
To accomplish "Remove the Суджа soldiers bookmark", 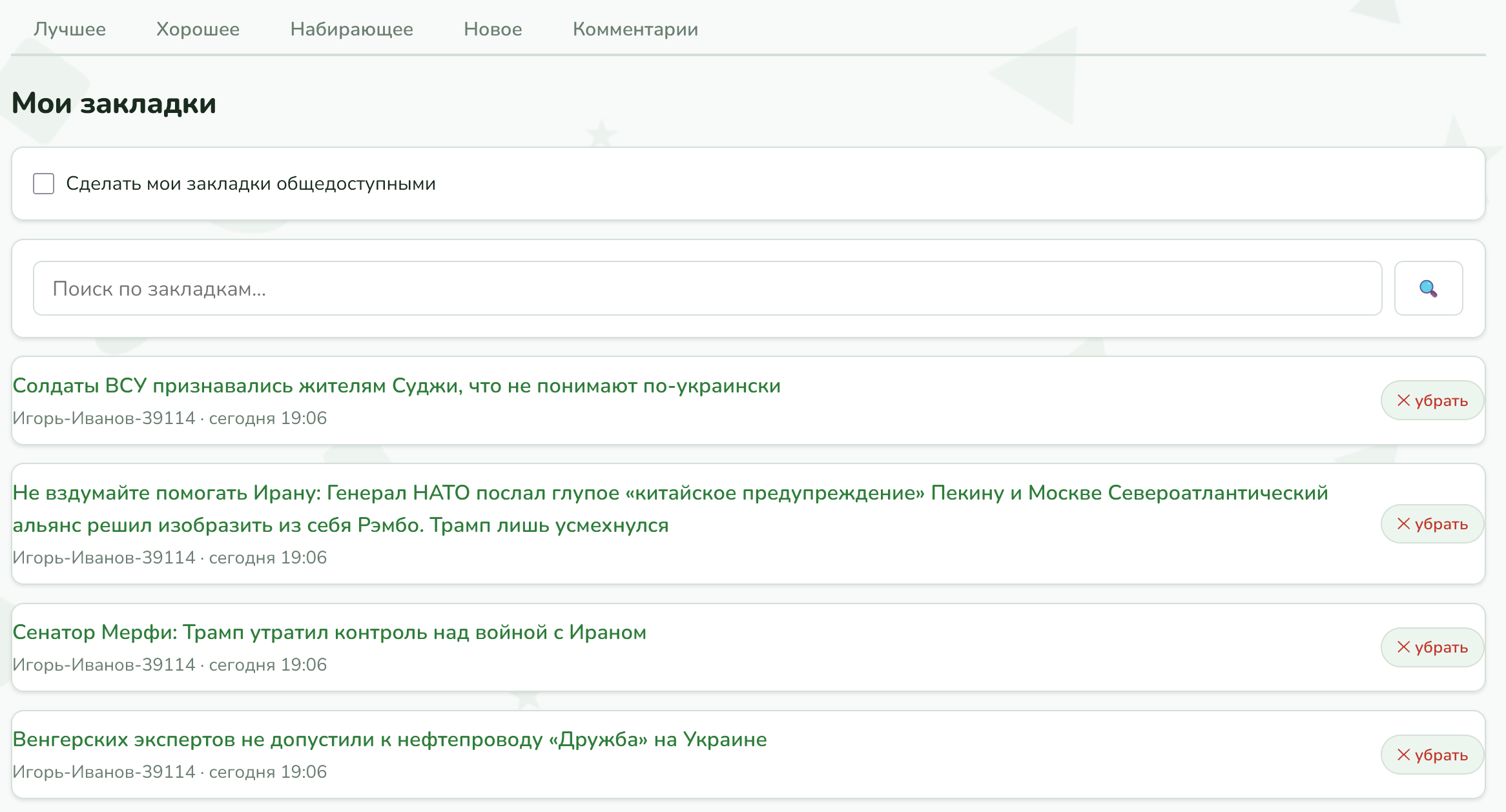I will (1432, 401).
